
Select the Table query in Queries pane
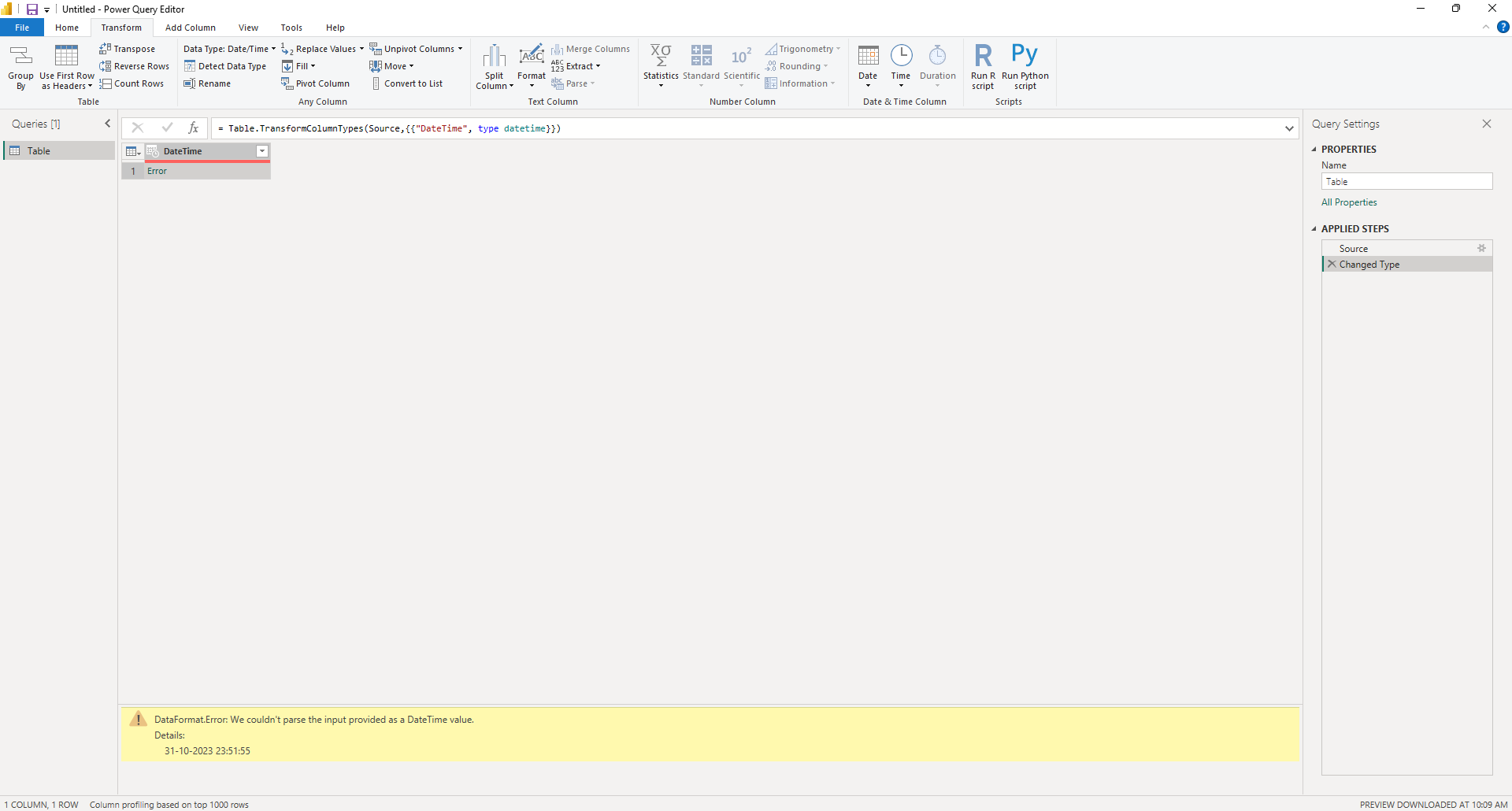tap(60, 150)
